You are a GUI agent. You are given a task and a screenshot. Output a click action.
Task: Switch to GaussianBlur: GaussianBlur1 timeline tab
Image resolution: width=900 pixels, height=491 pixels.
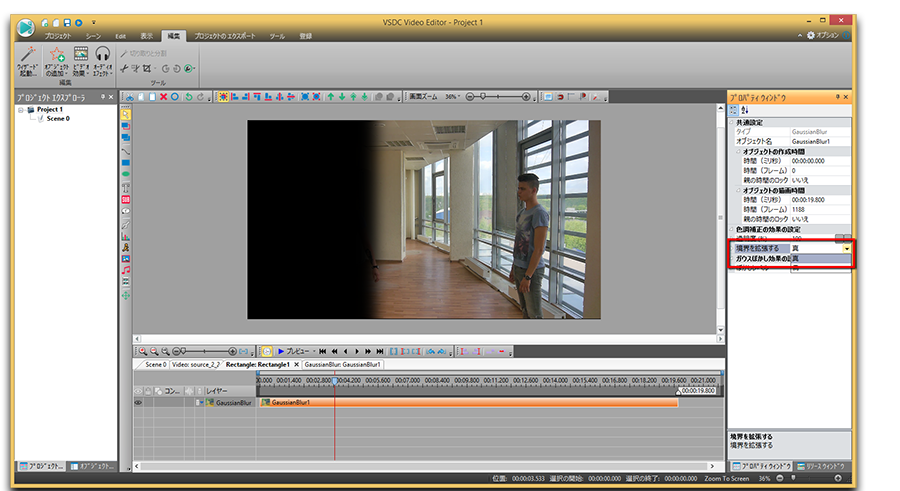343,365
